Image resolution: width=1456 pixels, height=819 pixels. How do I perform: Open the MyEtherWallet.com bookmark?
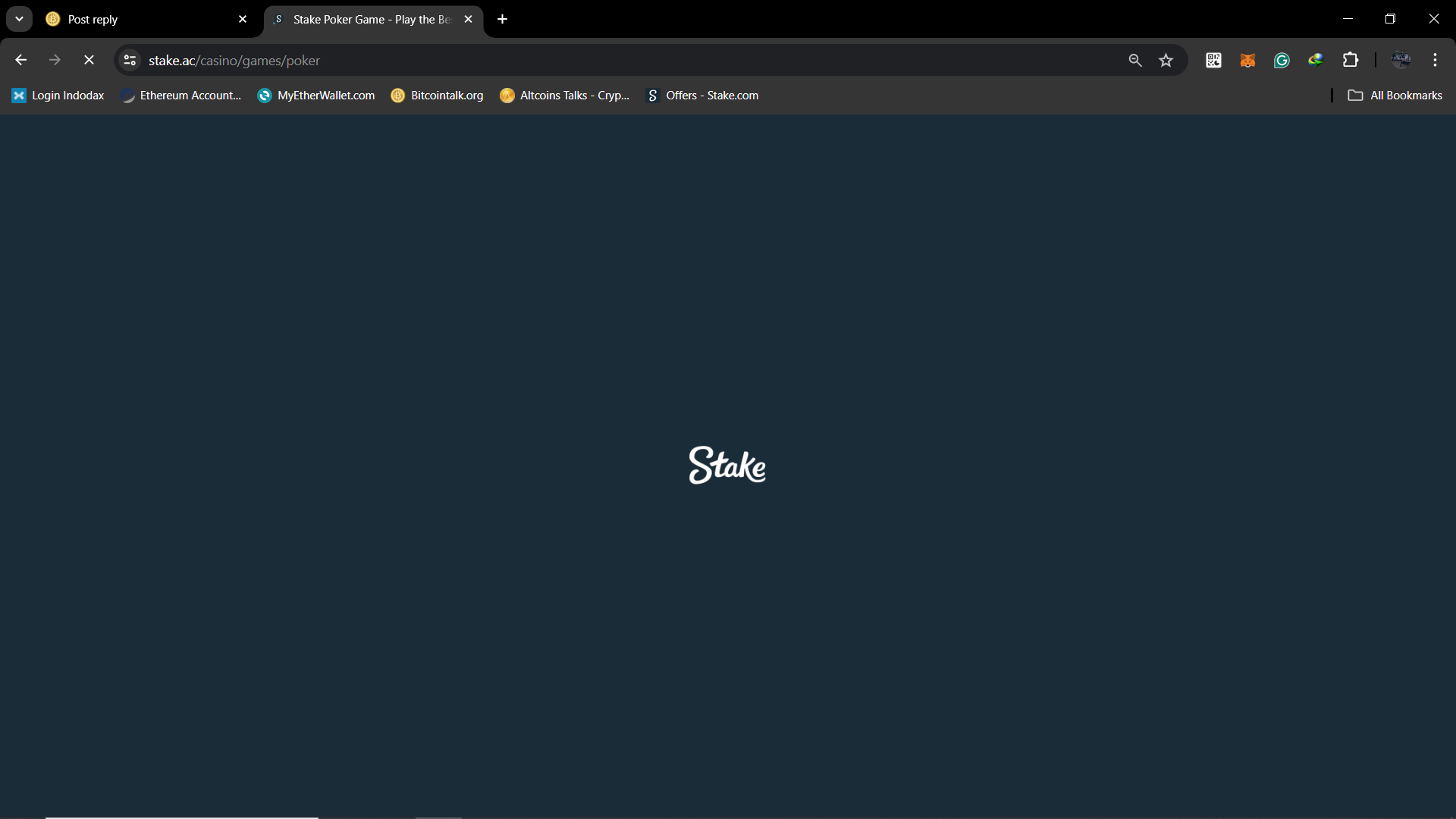point(316,96)
